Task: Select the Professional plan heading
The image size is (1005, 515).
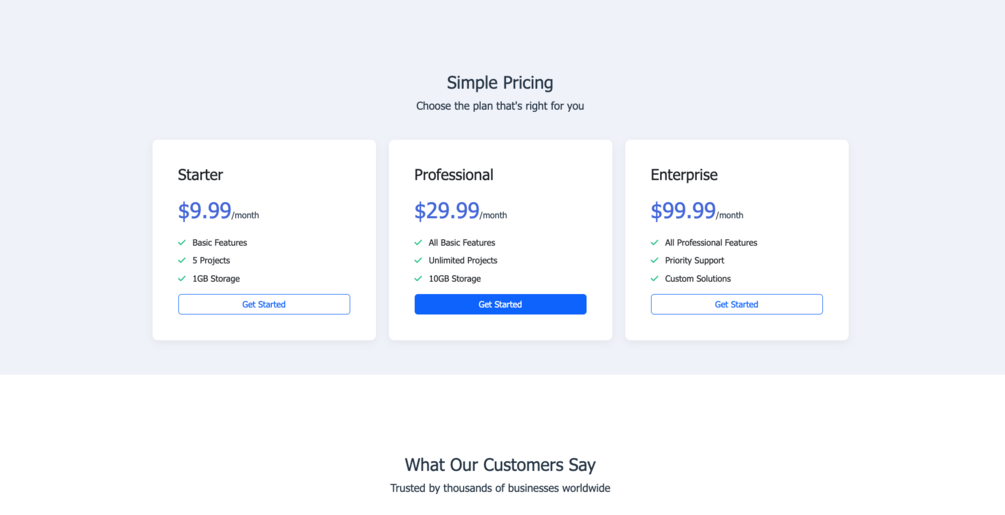Action: (x=454, y=175)
